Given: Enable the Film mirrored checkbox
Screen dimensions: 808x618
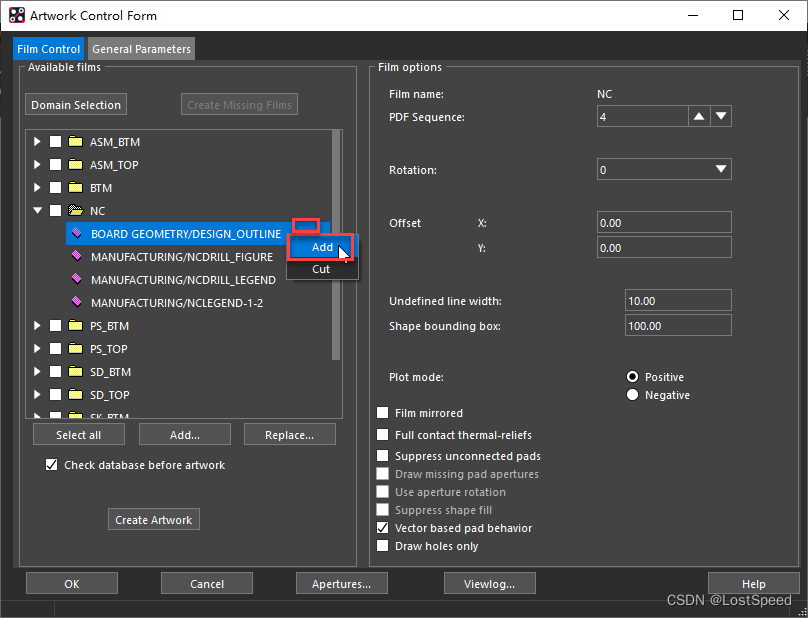Looking at the screenshot, I should [x=383, y=413].
